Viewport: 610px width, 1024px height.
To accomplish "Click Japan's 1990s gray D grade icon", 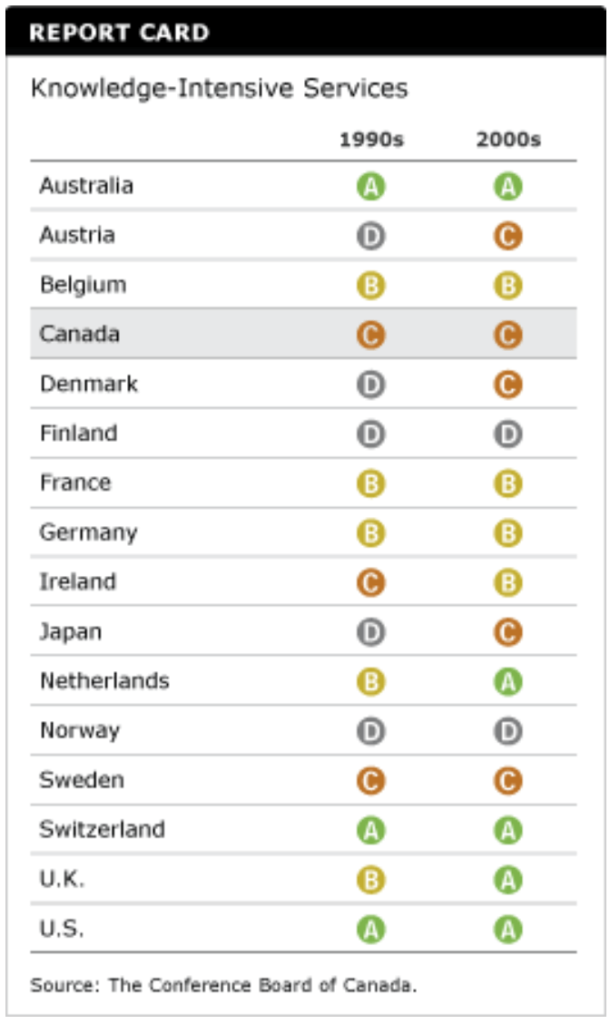I will (371, 632).
